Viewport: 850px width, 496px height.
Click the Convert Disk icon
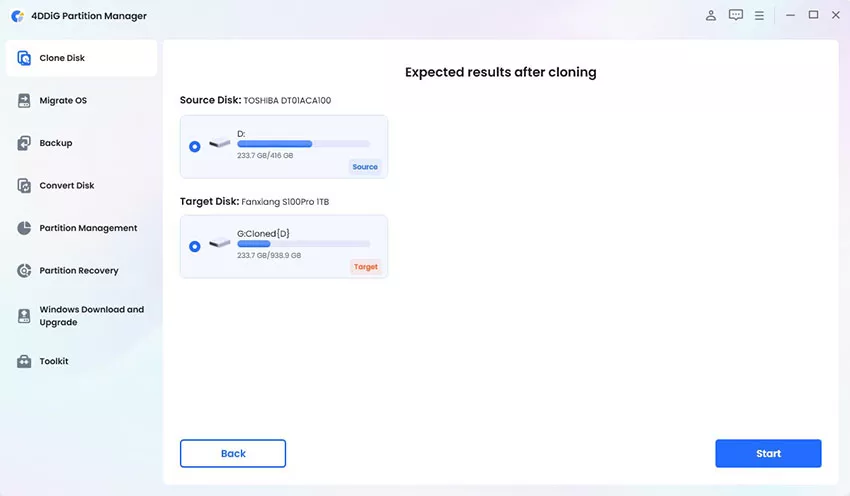pyautogui.click(x=24, y=185)
